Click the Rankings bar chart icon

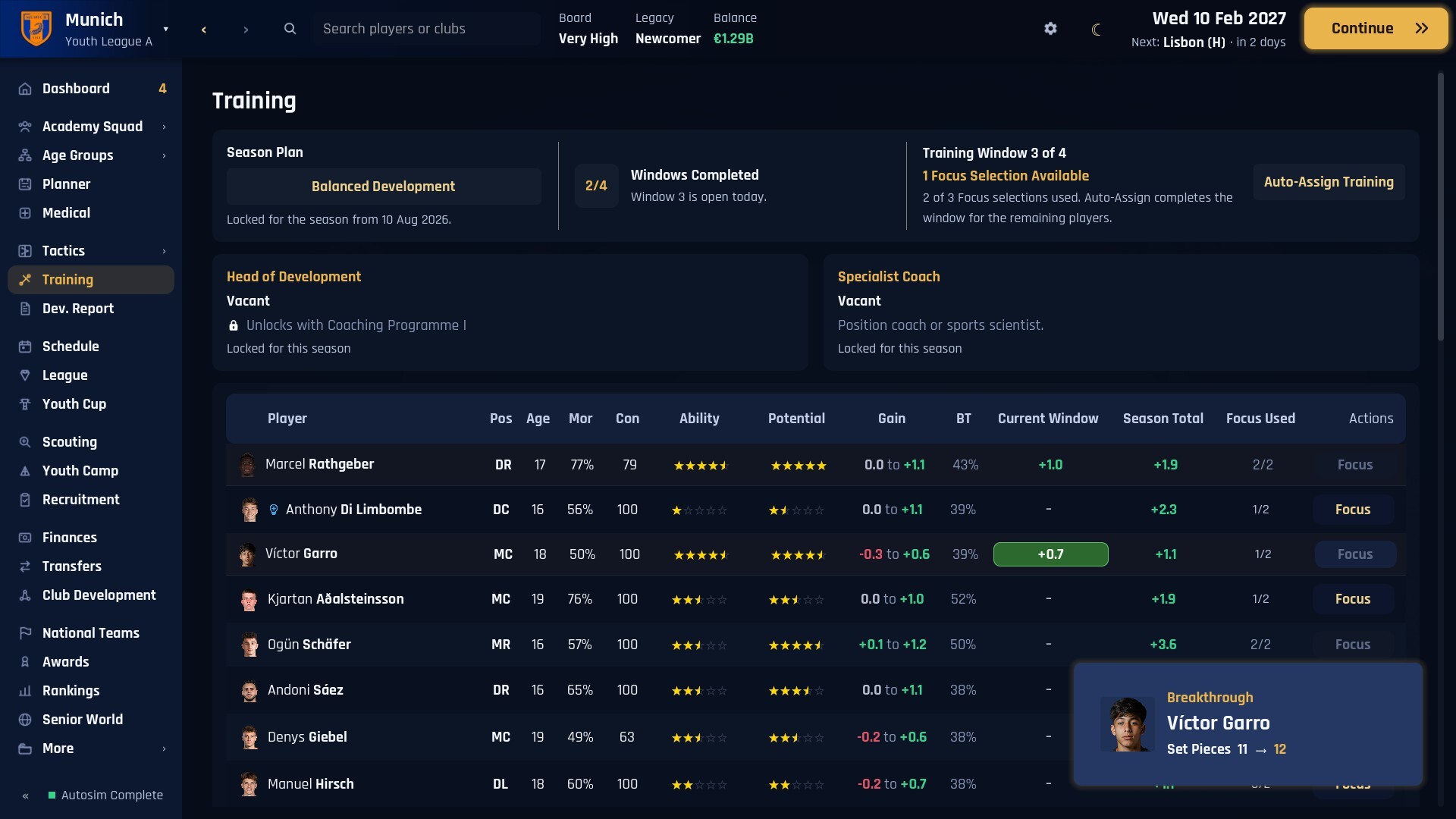pyautogui.click(x=25, y=691)
